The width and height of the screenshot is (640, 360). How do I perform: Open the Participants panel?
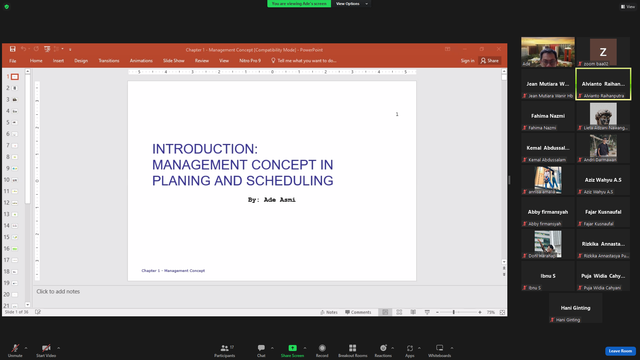(x=225, y=350)
